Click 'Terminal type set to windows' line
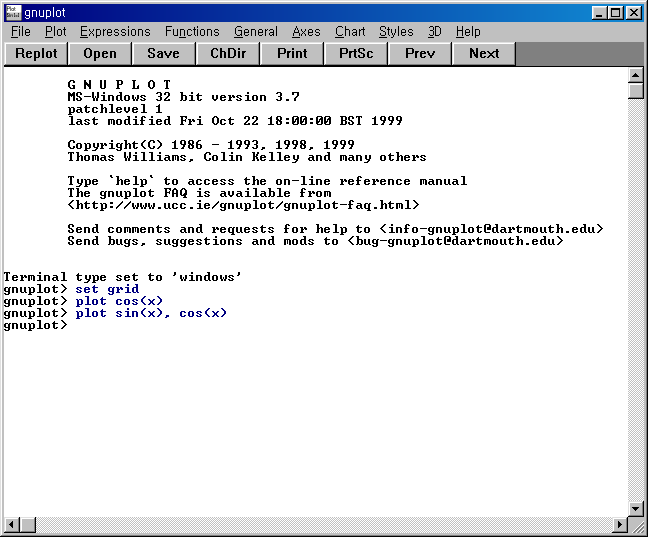The image size is (648, 537). click(x=122, y=277)
